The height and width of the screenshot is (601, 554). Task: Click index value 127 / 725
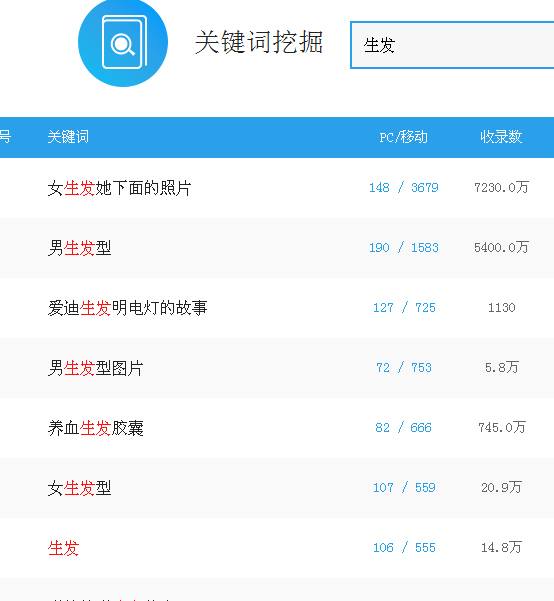[x=404, y=308]
